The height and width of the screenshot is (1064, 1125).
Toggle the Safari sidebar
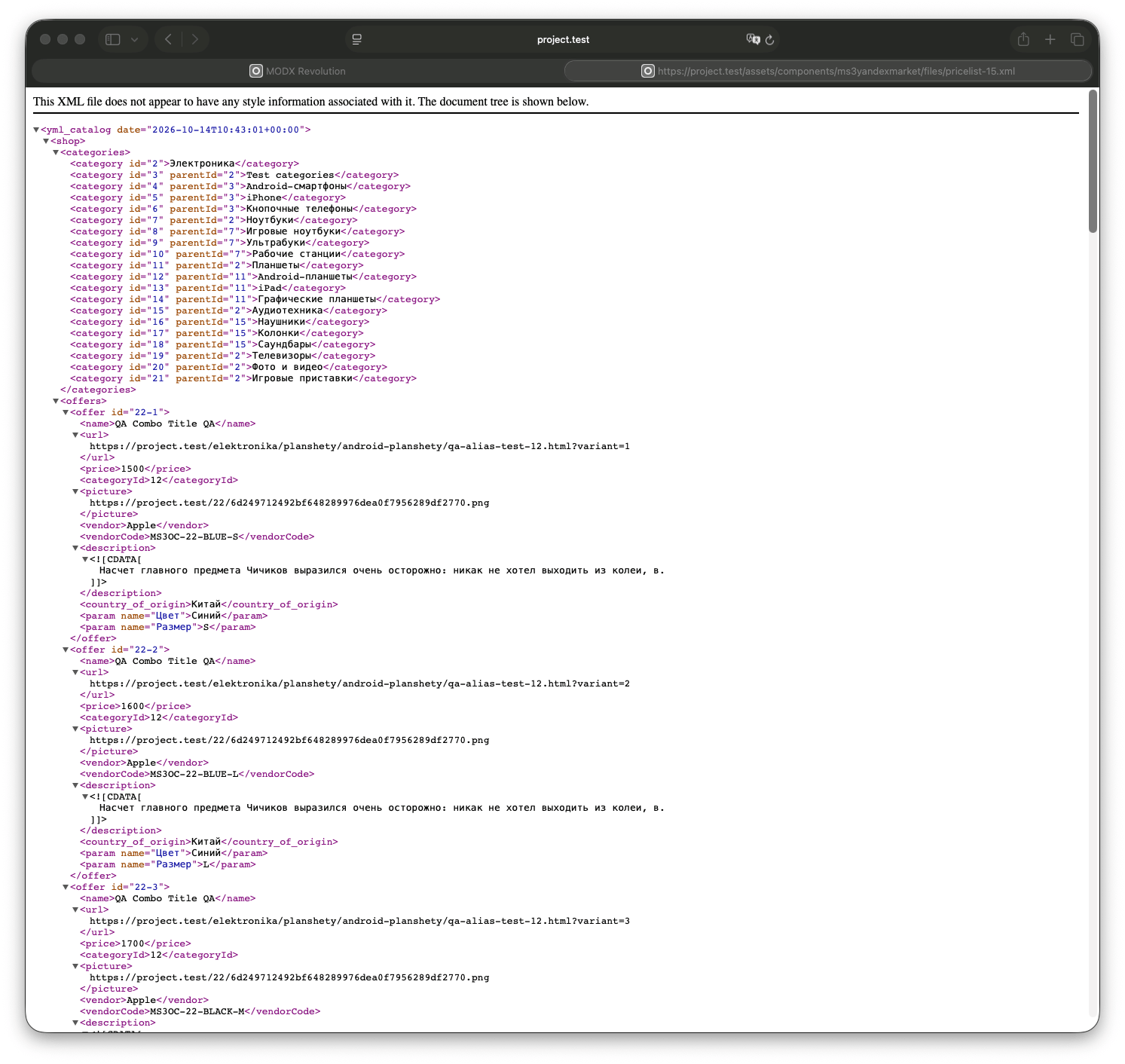point(113,39)
